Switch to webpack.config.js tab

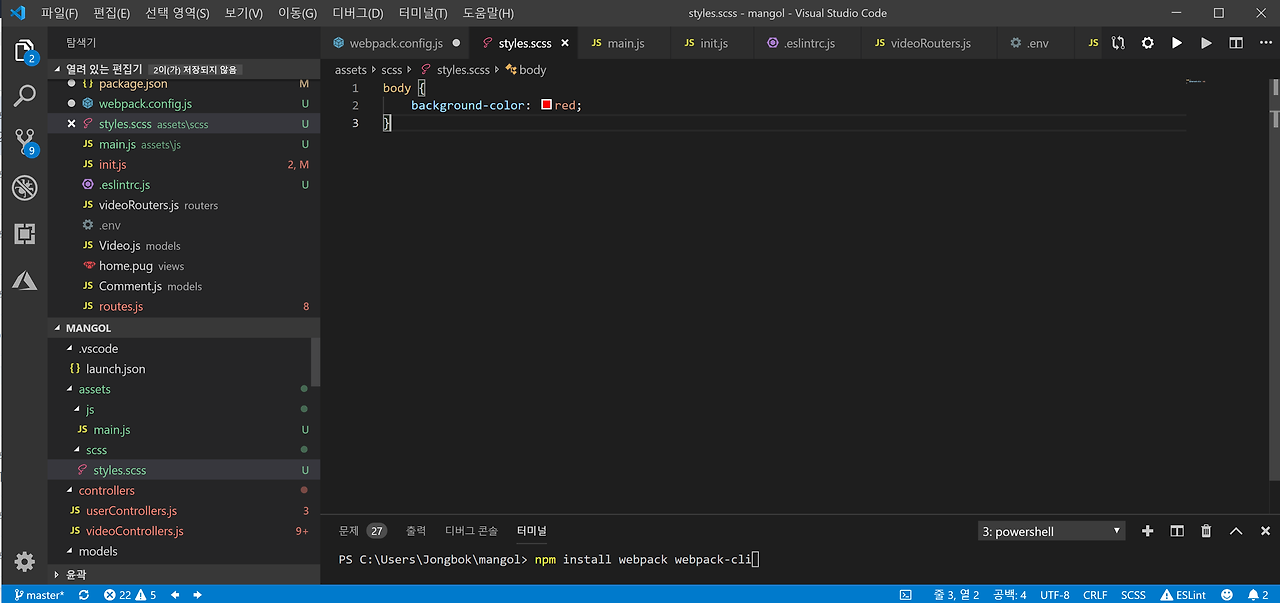pyautogui.click(x=397, y=43)
